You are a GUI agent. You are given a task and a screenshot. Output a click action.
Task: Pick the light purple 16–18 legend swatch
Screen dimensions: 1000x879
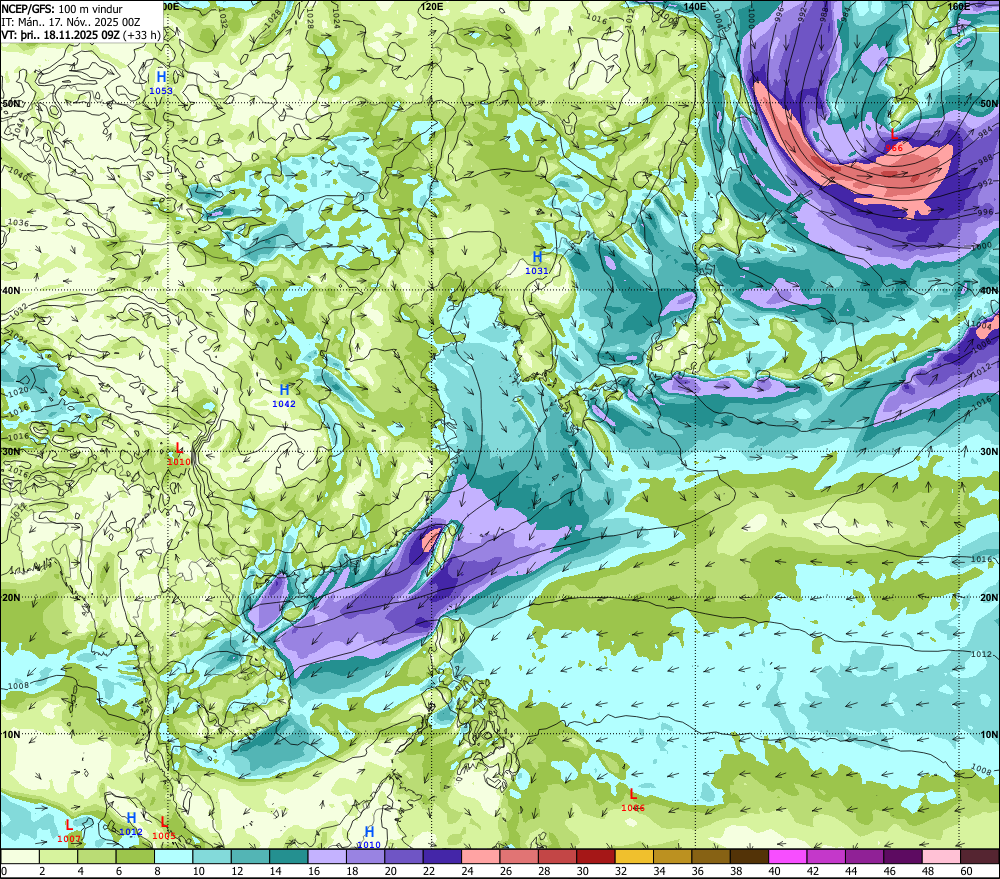coord(327,857)
